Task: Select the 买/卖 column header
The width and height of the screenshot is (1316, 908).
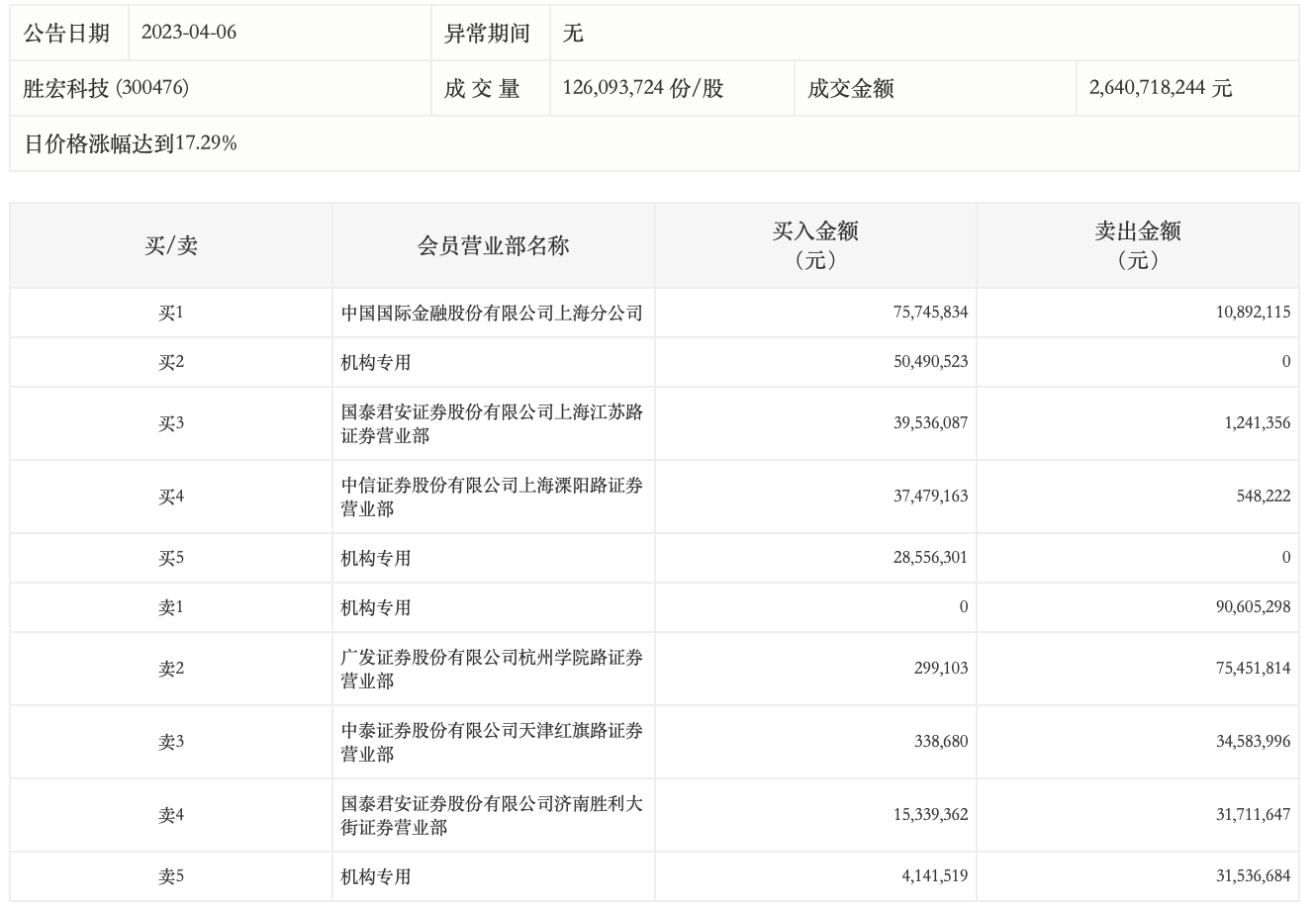Action: pos(171,245)
